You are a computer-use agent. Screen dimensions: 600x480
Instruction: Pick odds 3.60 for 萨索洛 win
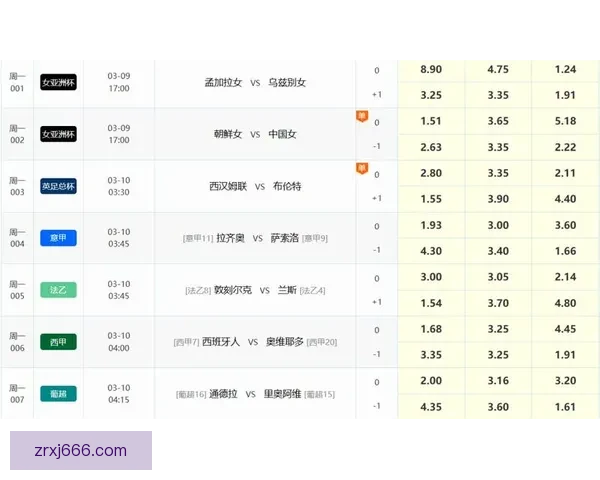point(566,225)
